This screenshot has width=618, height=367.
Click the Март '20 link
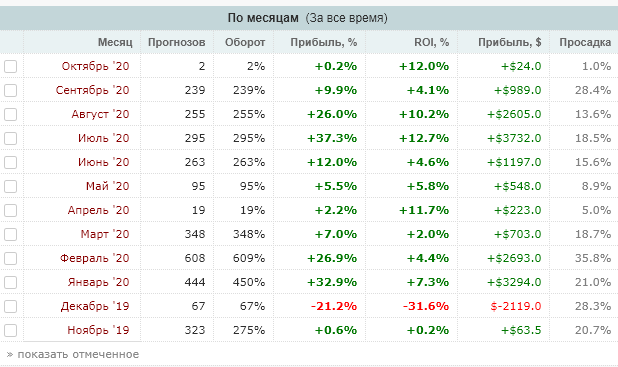tap(105, 234)
